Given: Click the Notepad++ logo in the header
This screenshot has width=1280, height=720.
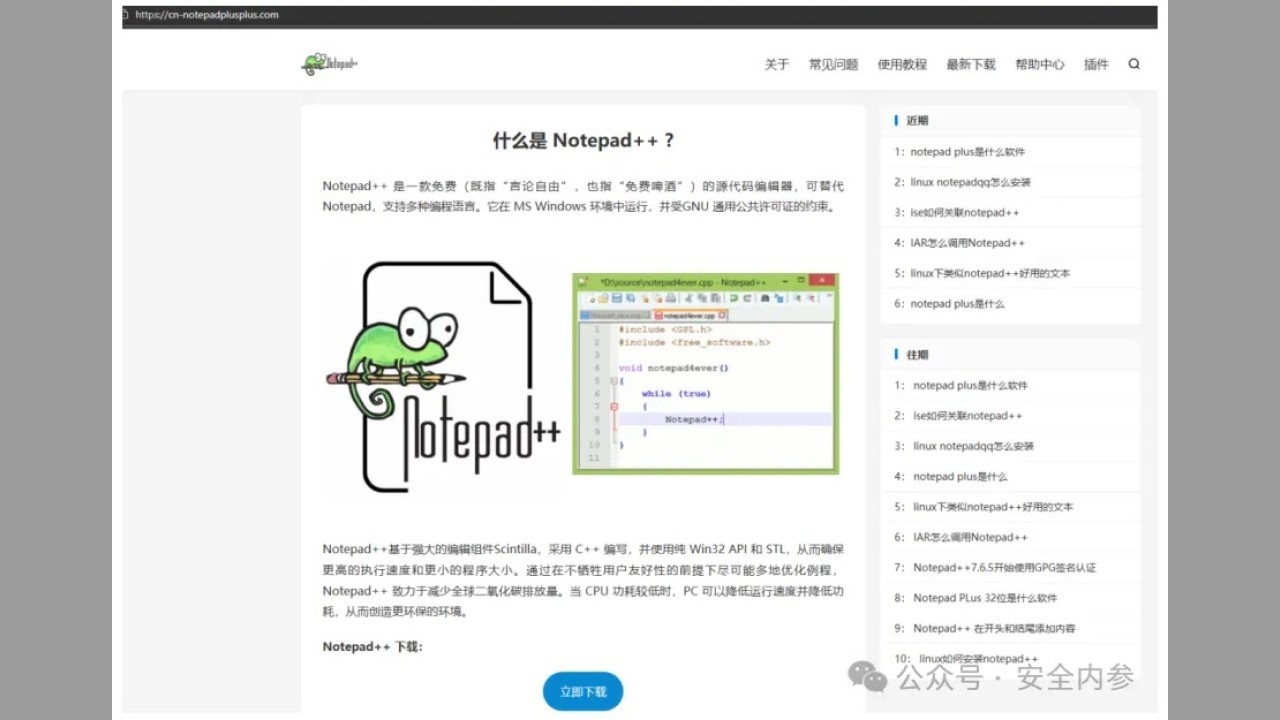Looking at the screenshot, I should tap(330, 64).
